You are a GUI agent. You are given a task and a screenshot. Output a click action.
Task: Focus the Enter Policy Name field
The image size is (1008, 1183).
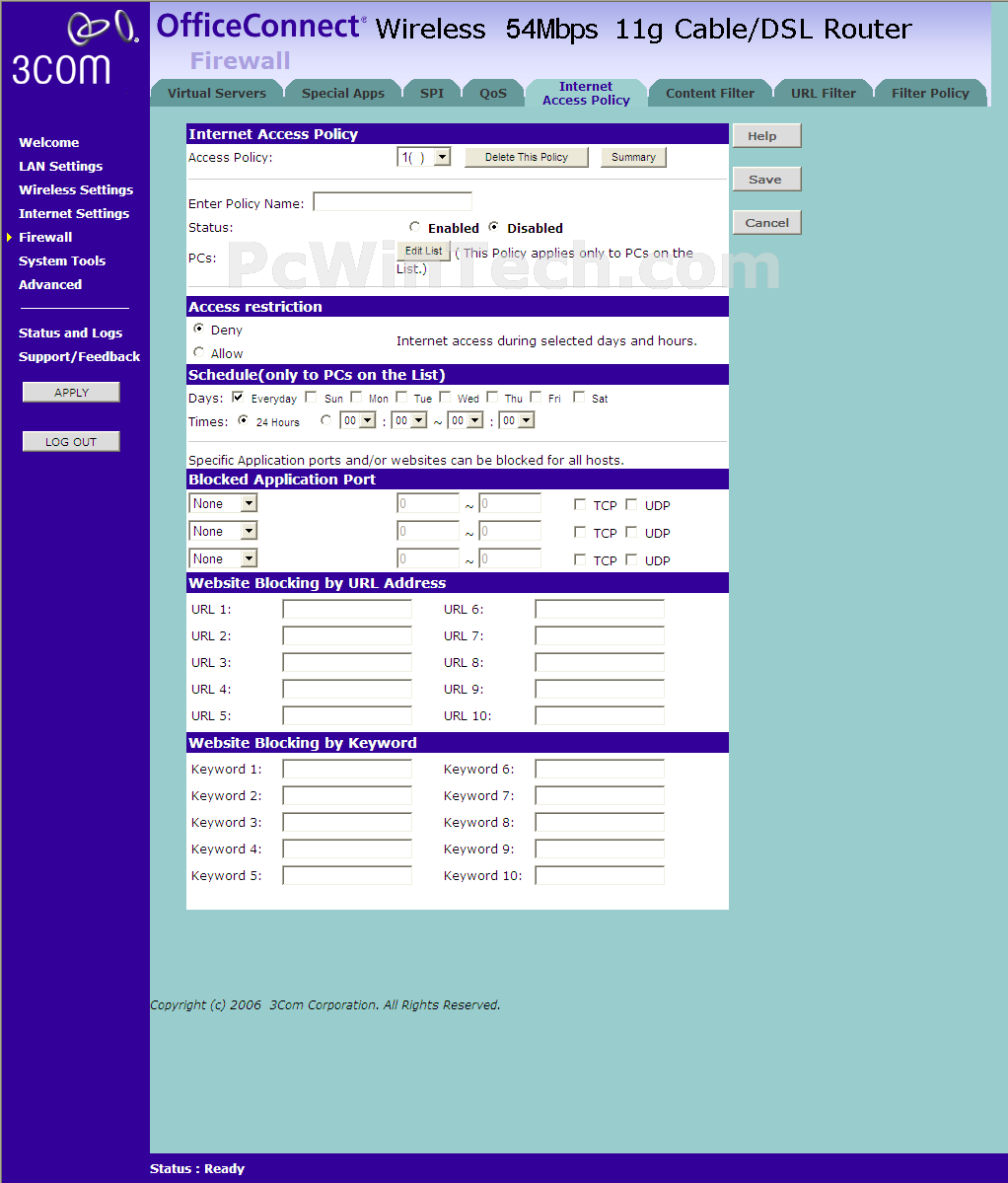pos(393,202)
